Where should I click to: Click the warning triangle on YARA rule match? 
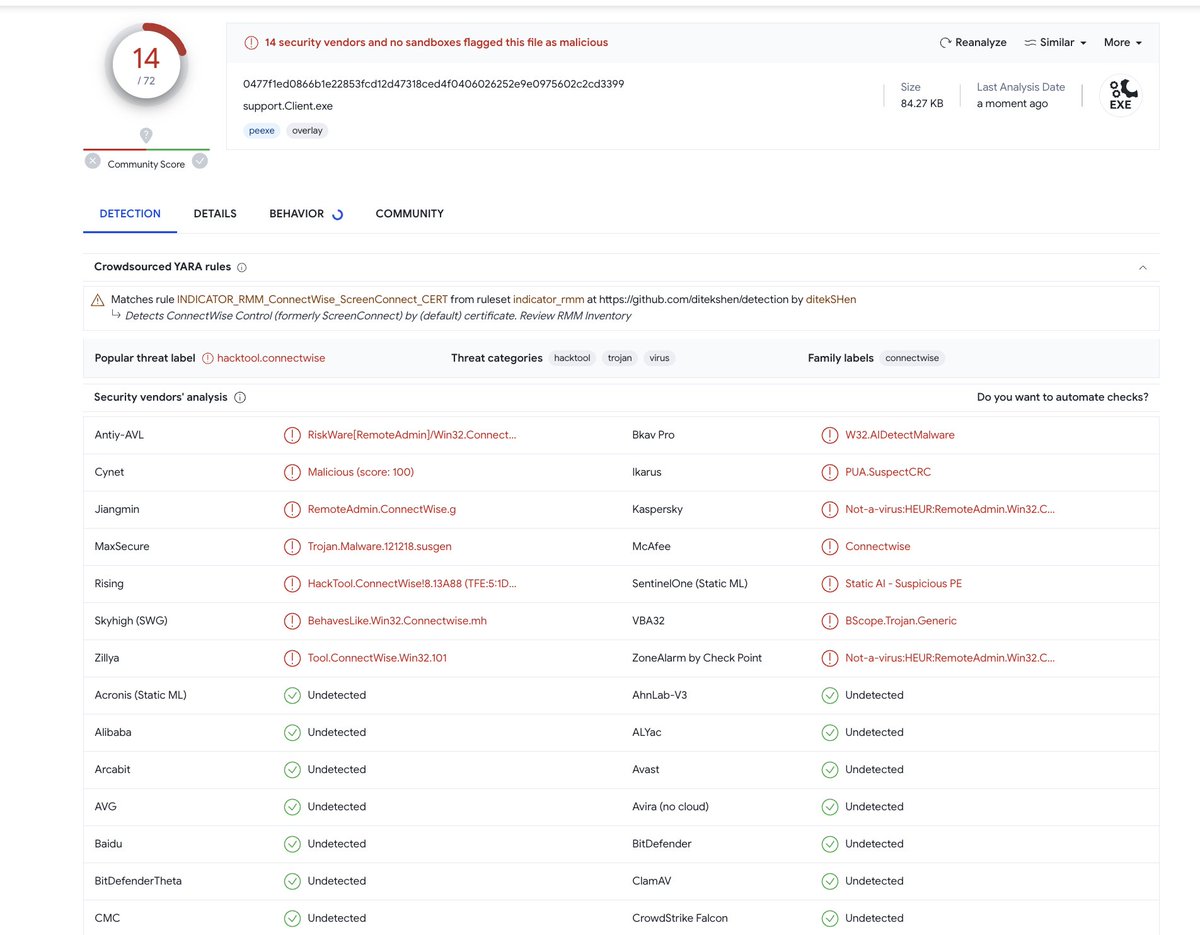(x=97, y=300)
